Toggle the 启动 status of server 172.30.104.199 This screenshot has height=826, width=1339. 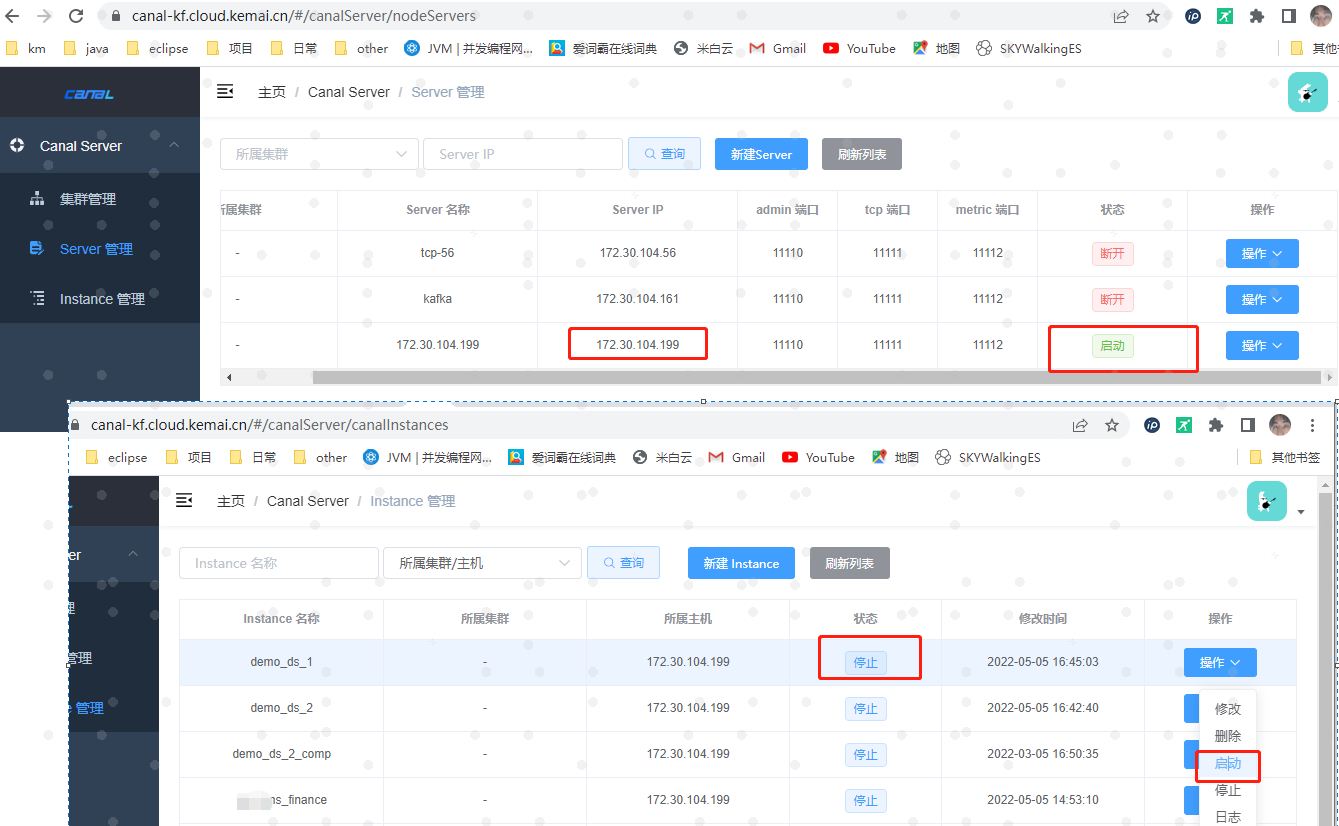coord(1112,344)
